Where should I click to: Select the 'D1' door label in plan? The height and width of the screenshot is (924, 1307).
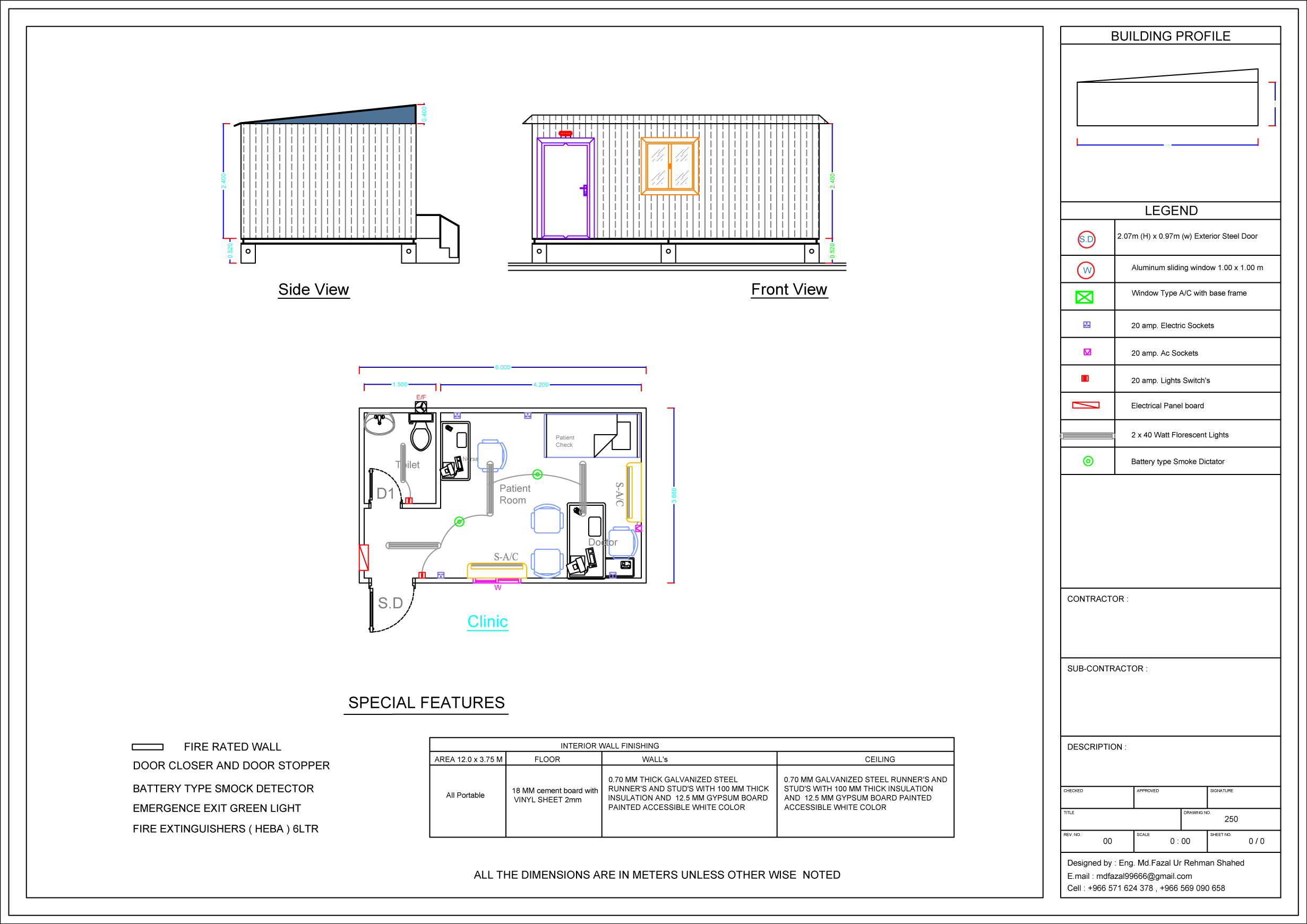385,493
